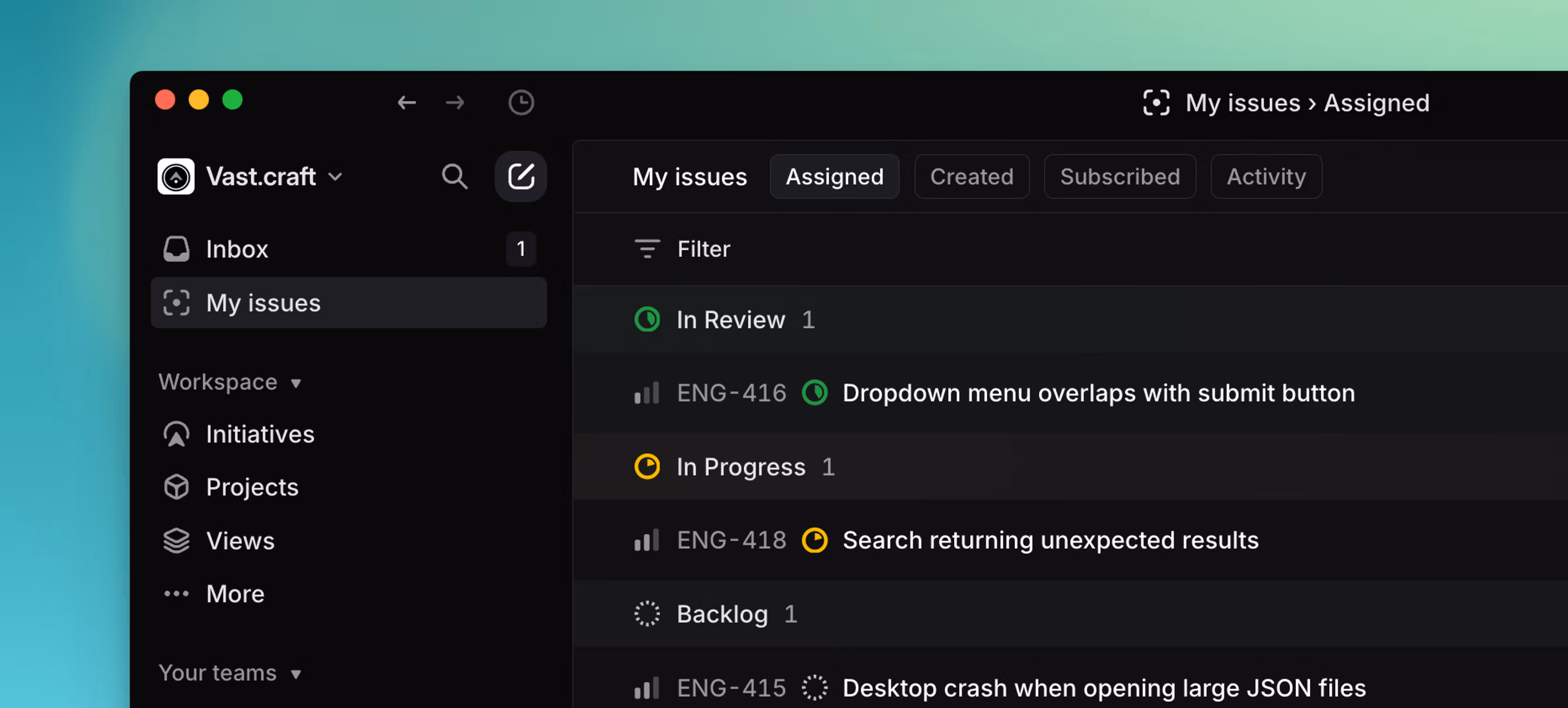Switch to the Subscribed tab
Viewport: 1568px width, 708px height.
tap(1119, 177)
